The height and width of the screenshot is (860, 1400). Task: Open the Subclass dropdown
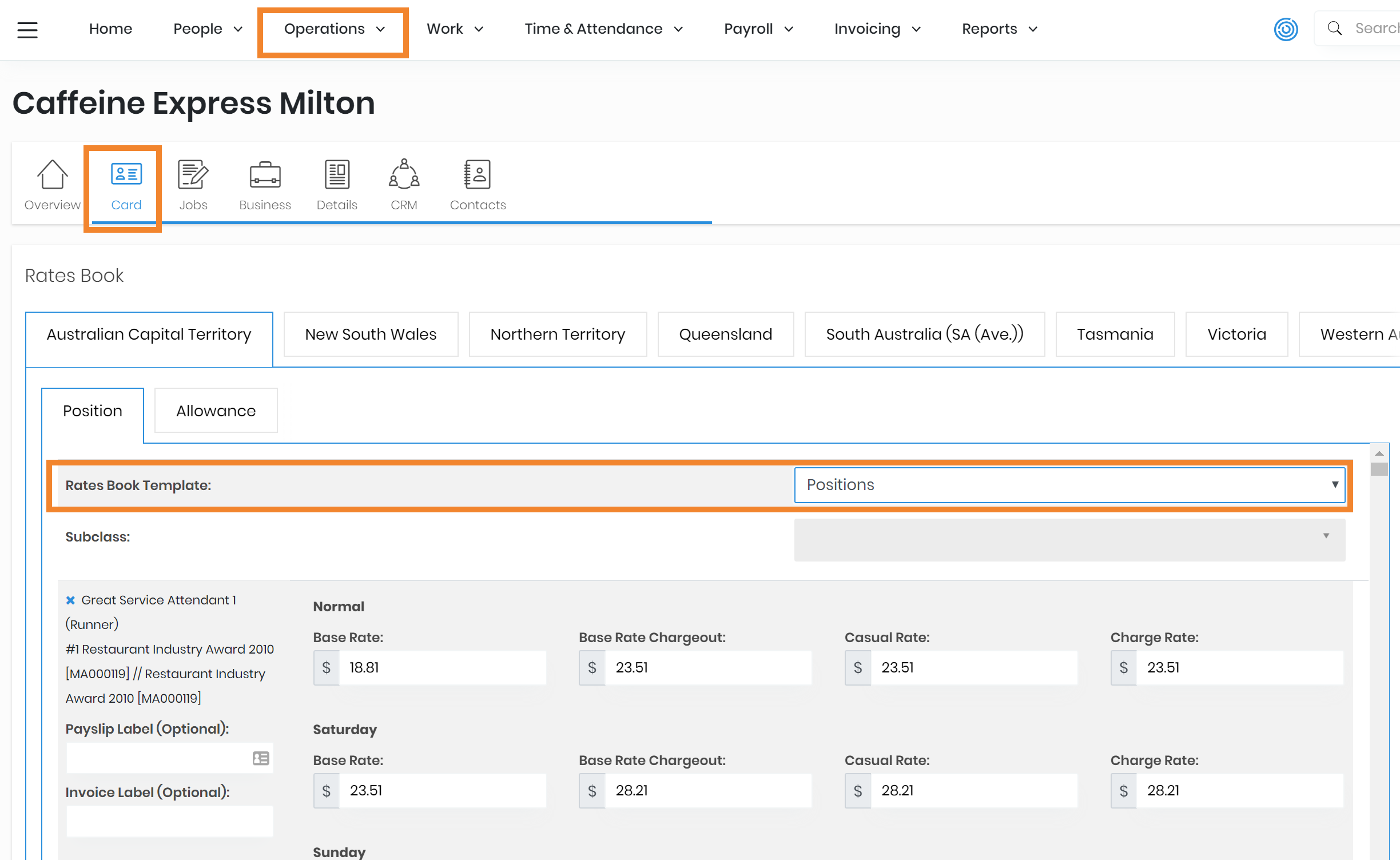point(1069,539)
